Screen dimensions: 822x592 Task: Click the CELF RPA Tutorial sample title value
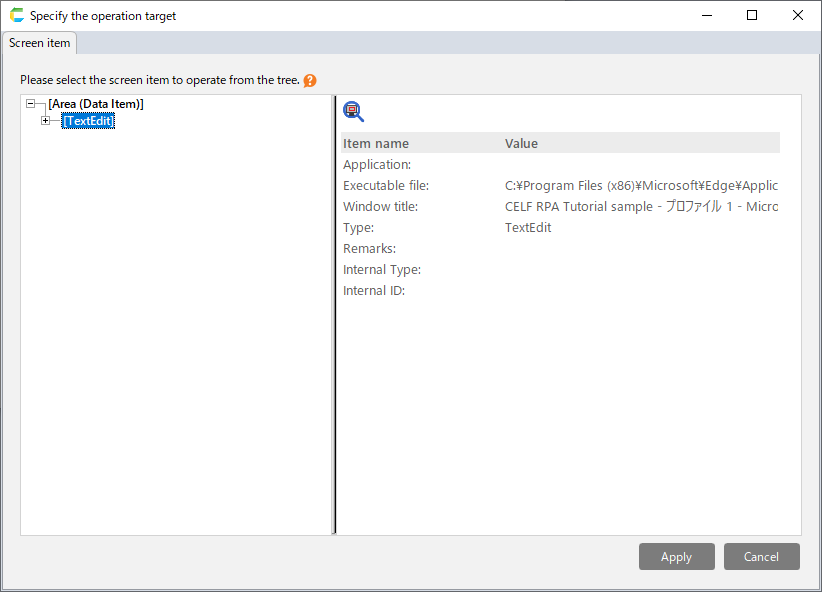click(640, 207)
